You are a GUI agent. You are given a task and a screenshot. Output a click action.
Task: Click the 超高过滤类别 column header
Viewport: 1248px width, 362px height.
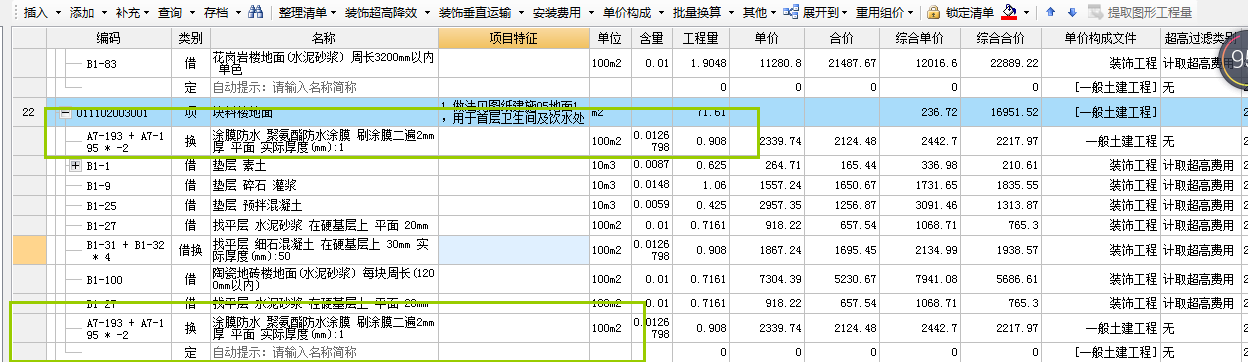click(x=1200, y=37)
